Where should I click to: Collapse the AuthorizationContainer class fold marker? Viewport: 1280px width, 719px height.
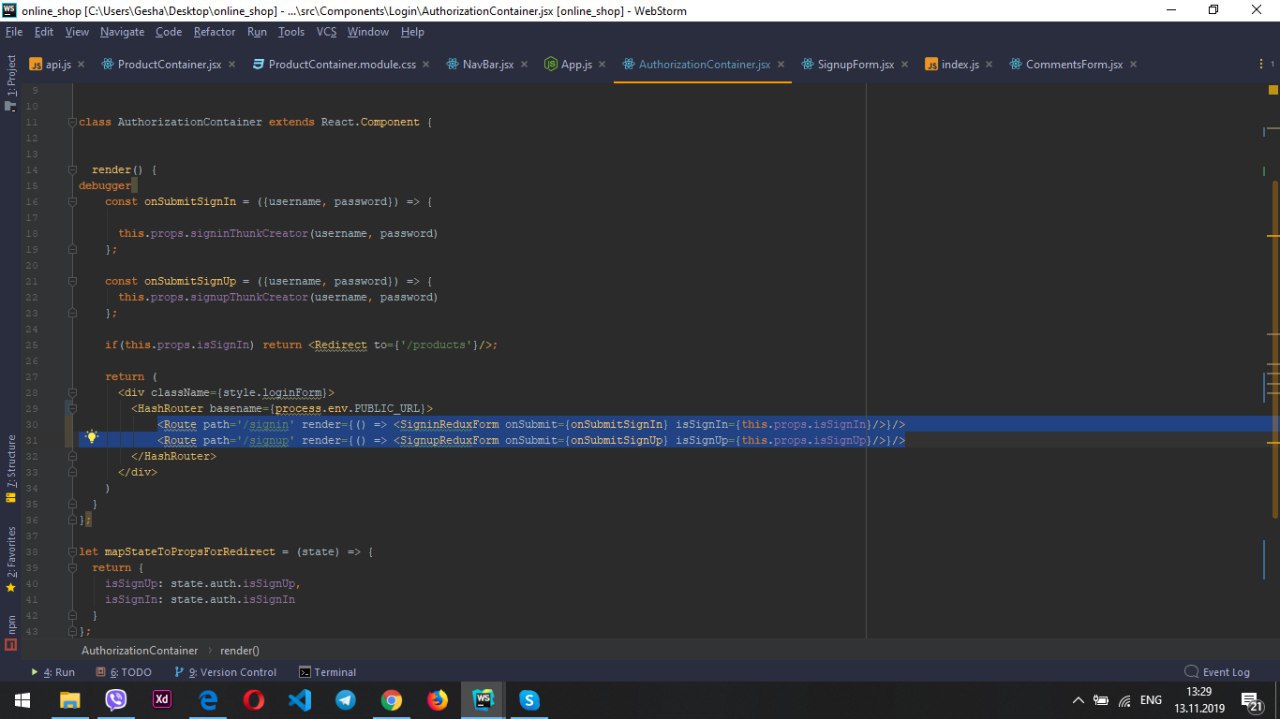click(72, 122)
